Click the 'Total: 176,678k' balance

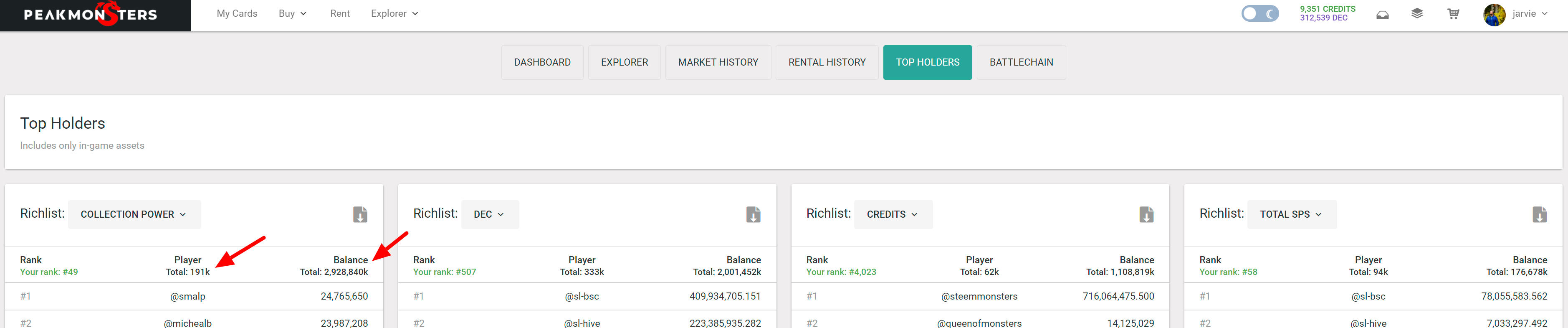[1516, 272]
